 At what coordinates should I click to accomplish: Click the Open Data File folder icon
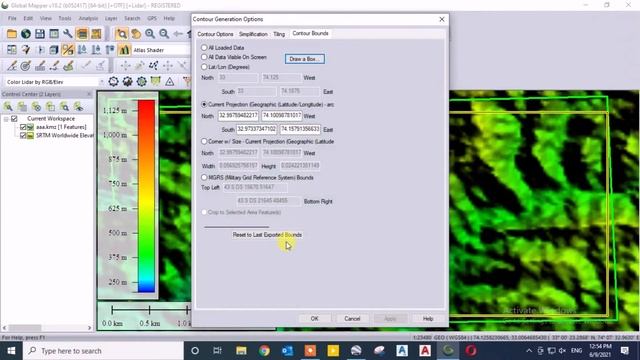11,34
